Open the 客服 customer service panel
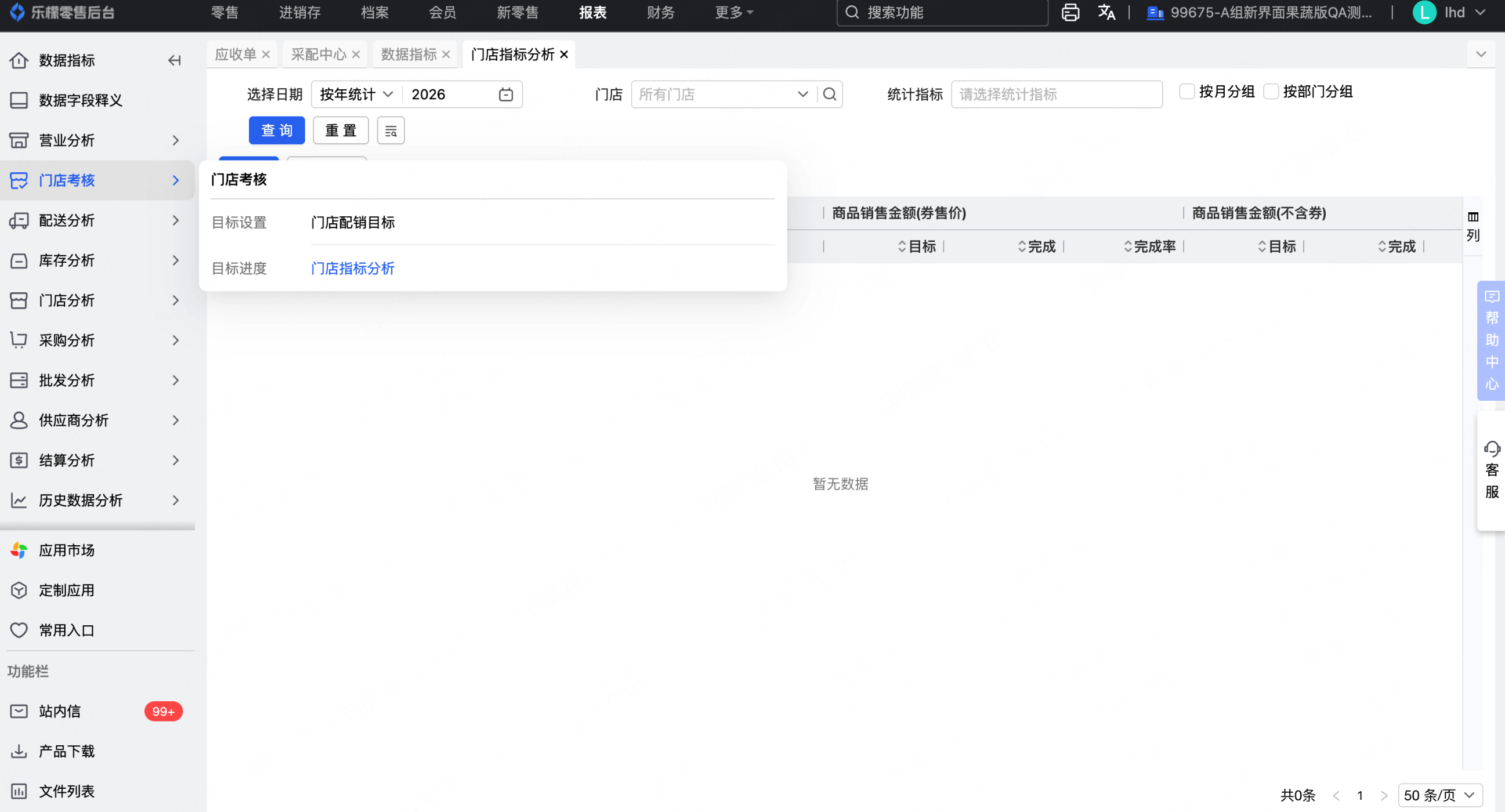 (1492, 470)
